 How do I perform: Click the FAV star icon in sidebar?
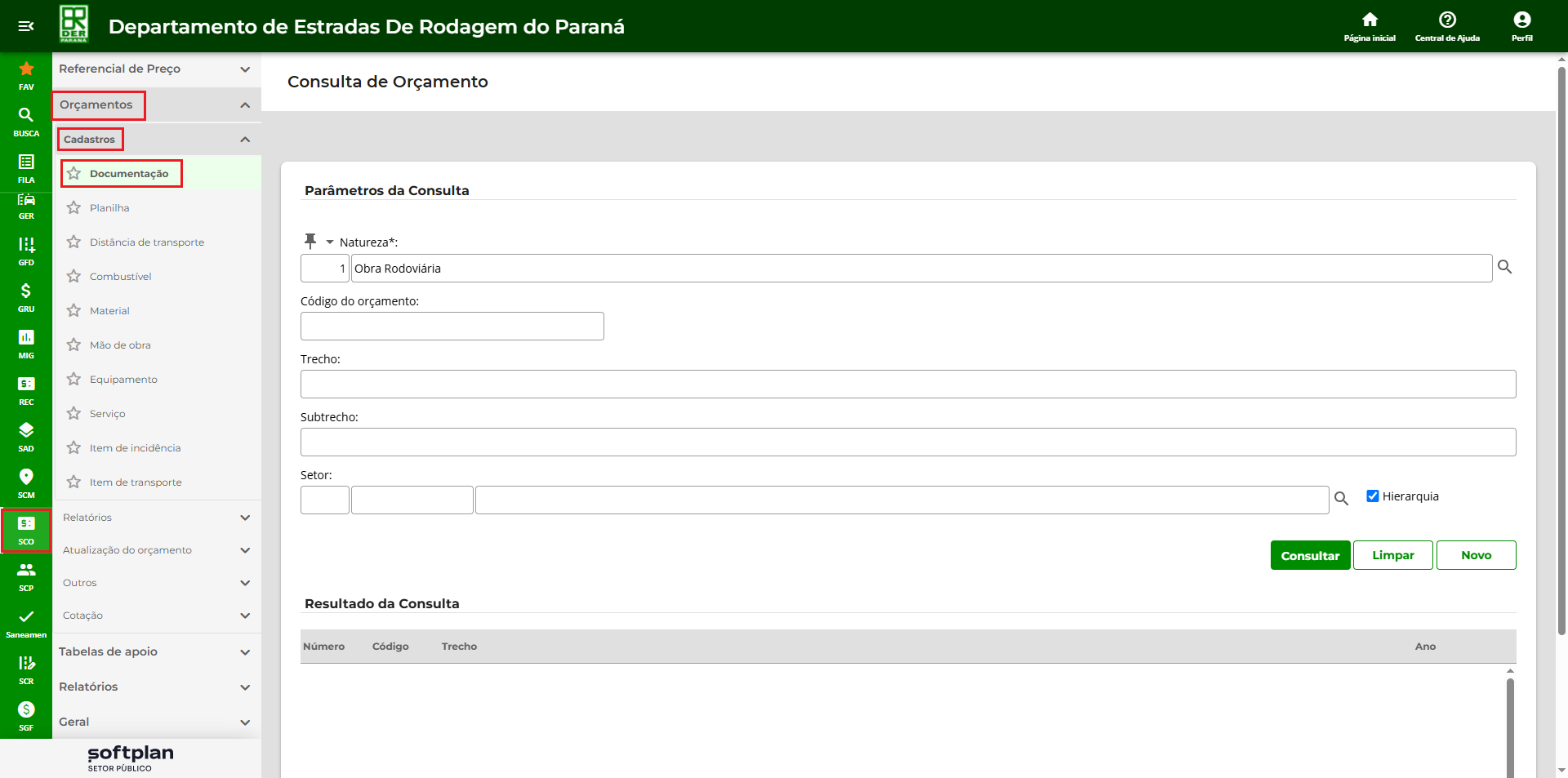click(26, 69)
